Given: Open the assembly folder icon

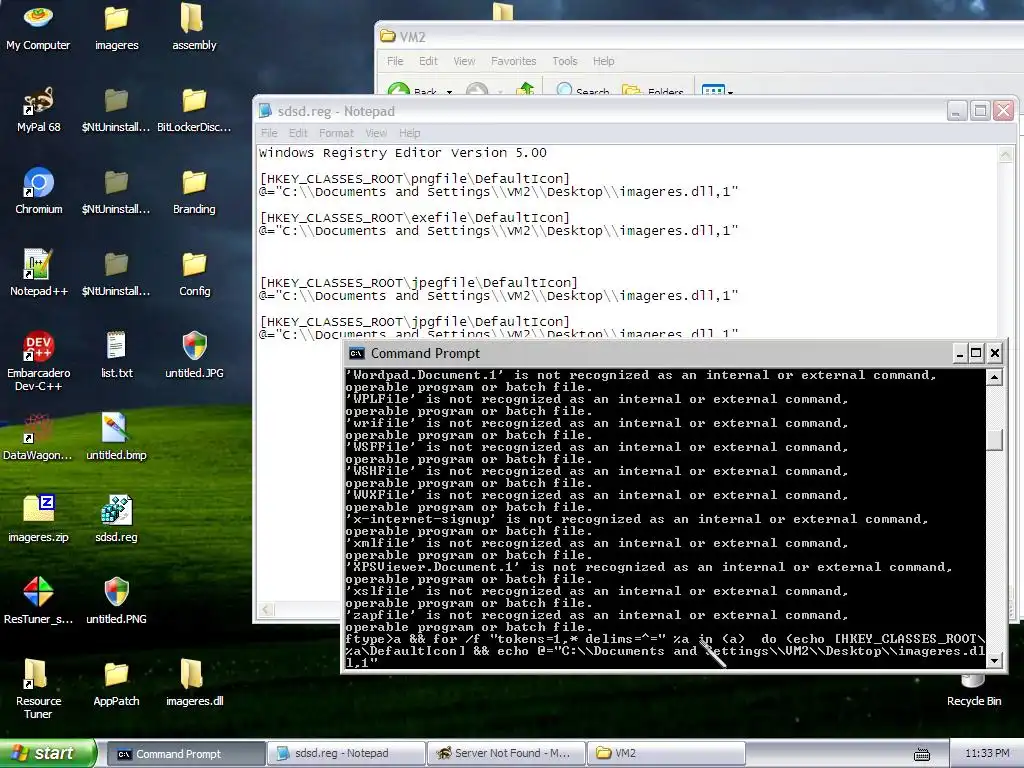Looking at the screenshot, I should (194, 26).
